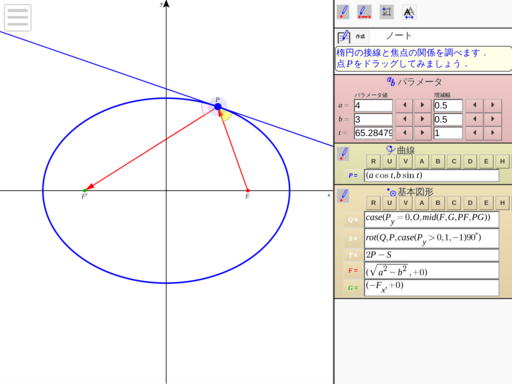This screenshot has width=512, height=384.
Task: Click the parameter a value field
Action: point(373,106)
